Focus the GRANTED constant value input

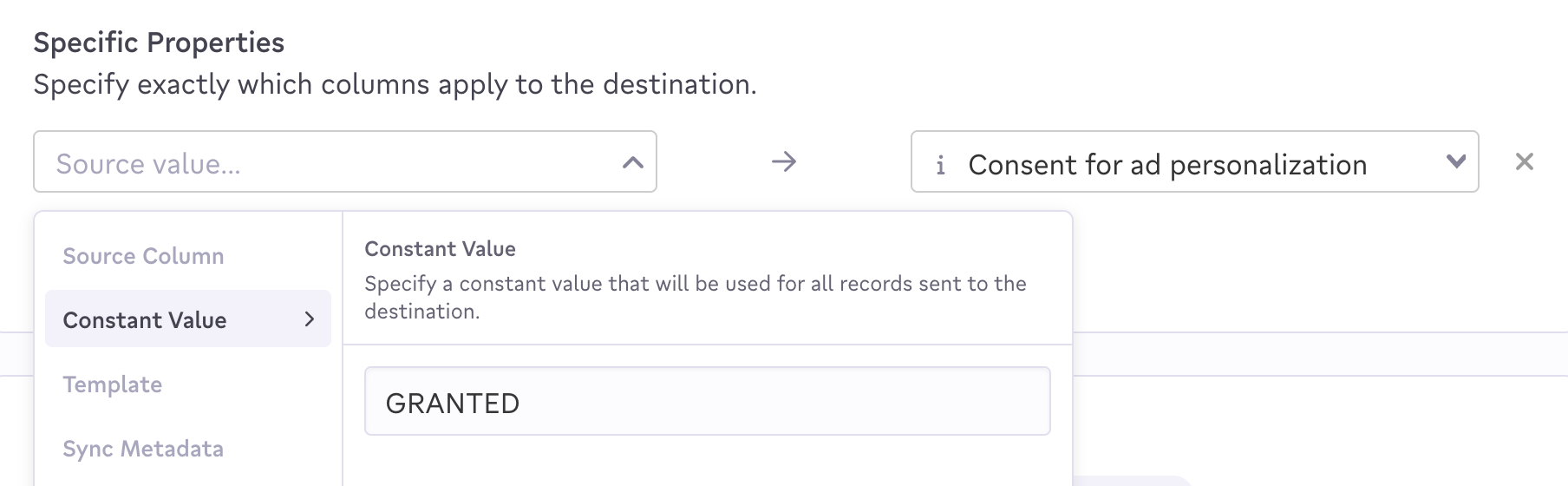707,402
